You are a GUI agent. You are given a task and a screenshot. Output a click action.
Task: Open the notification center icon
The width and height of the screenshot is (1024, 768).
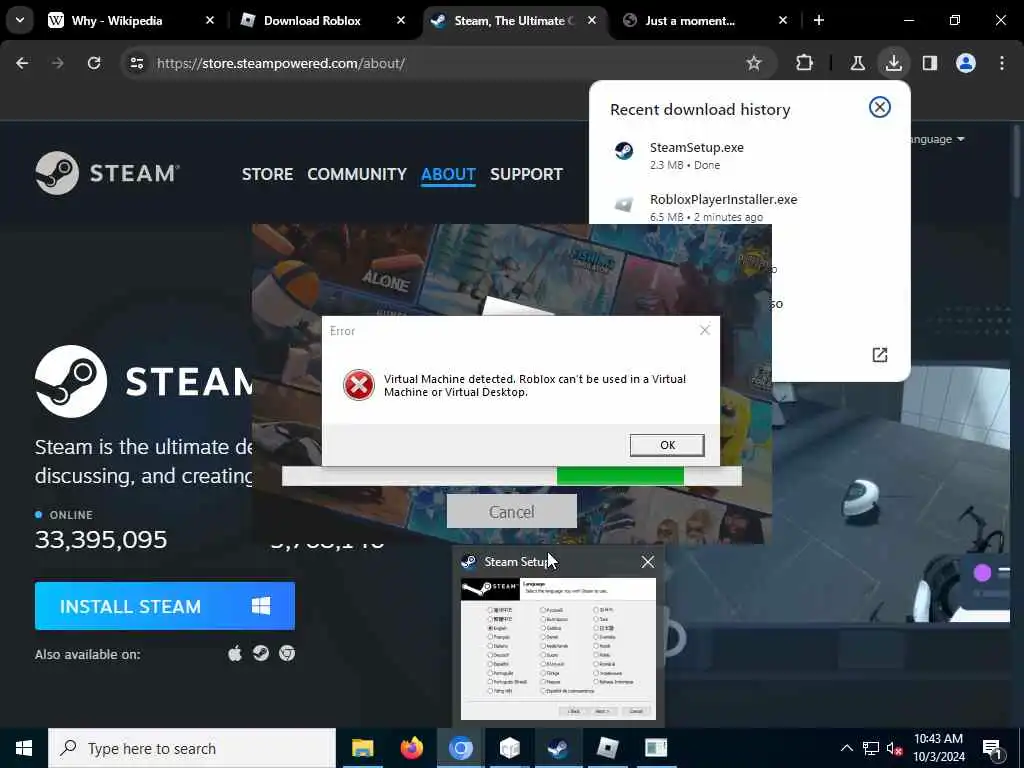[993, 748]
